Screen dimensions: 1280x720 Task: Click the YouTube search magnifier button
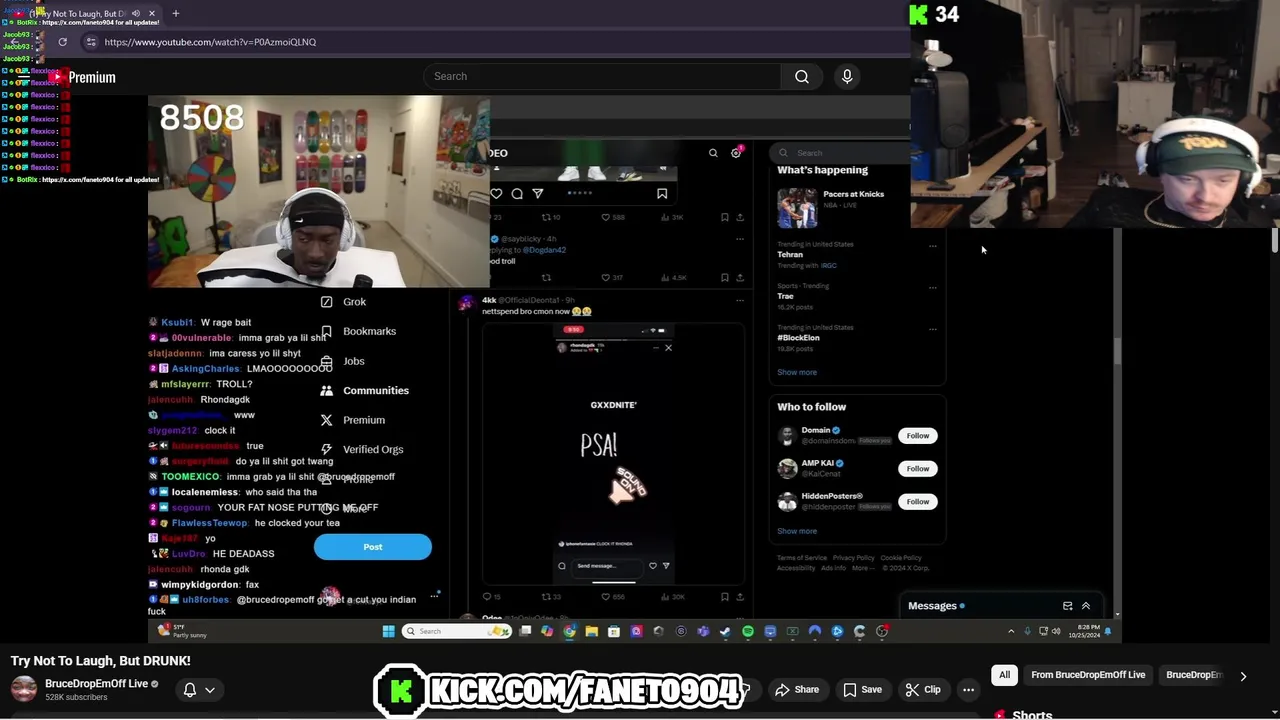[x=802, y=76]
